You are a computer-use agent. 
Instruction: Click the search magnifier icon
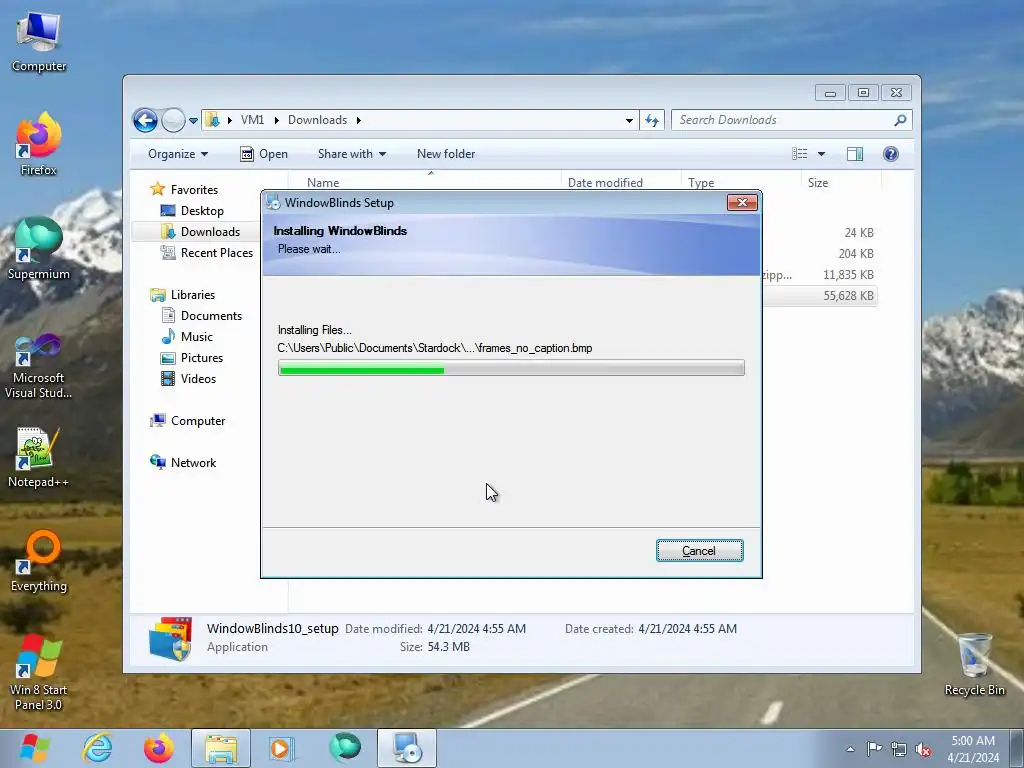[900, 120]
